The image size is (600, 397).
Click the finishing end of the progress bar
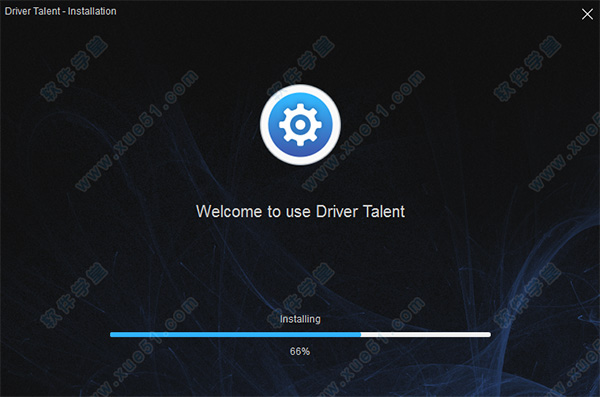click(x=489, y=335)
